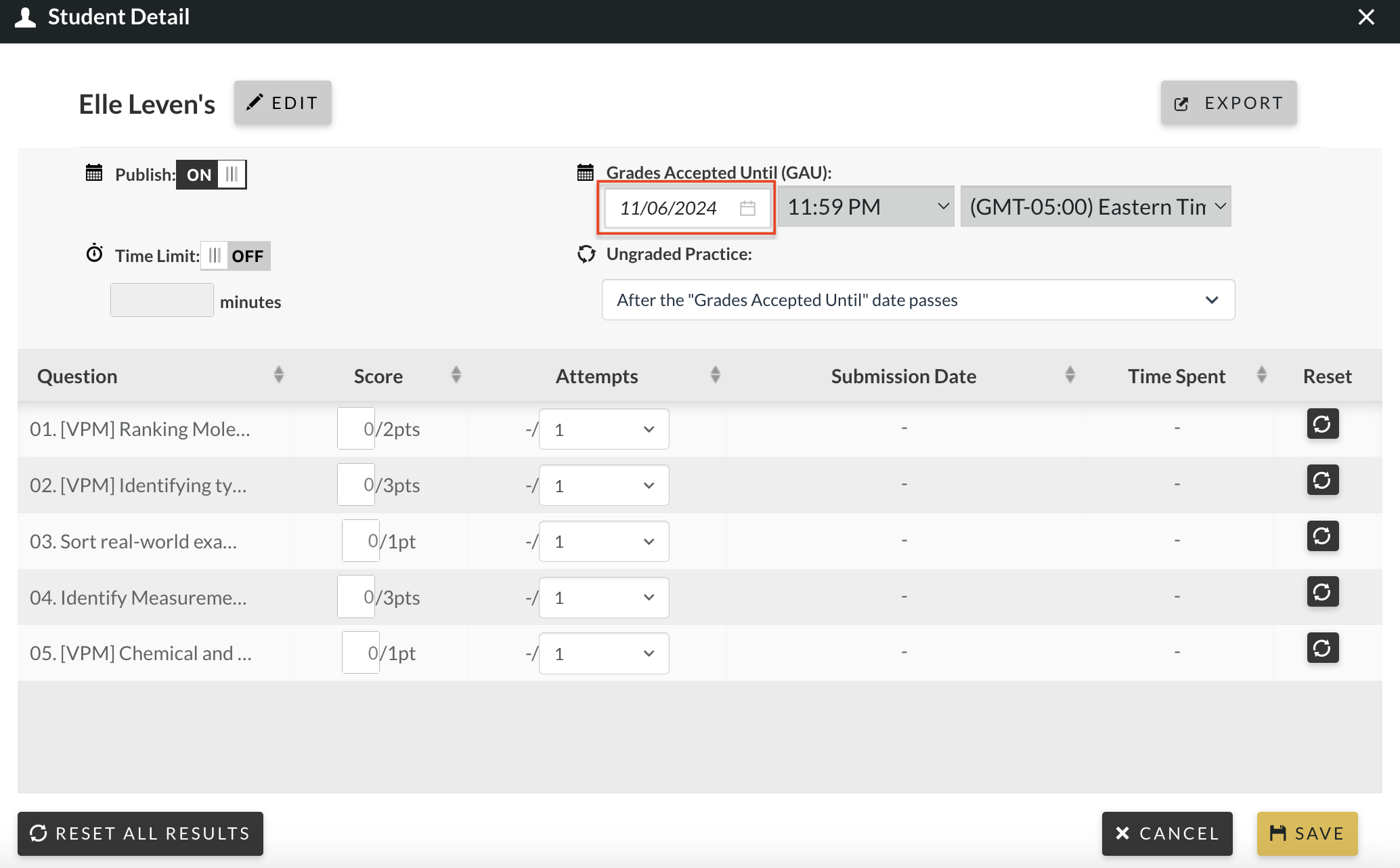Click the GAU date field 11/06/2024
Screen dimensions: 1400x868
[686, 208]
